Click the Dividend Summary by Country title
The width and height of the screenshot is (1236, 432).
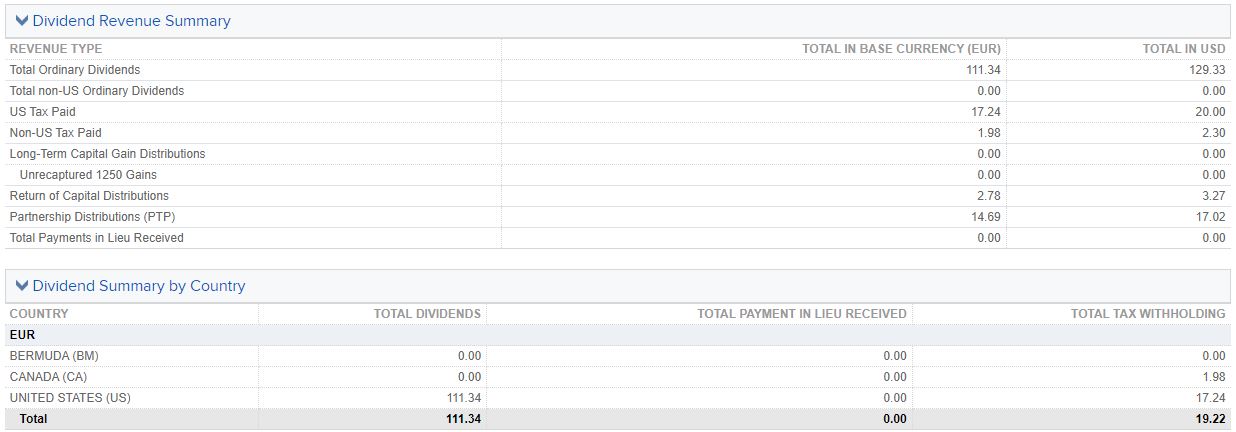click(x=138, y=286)
